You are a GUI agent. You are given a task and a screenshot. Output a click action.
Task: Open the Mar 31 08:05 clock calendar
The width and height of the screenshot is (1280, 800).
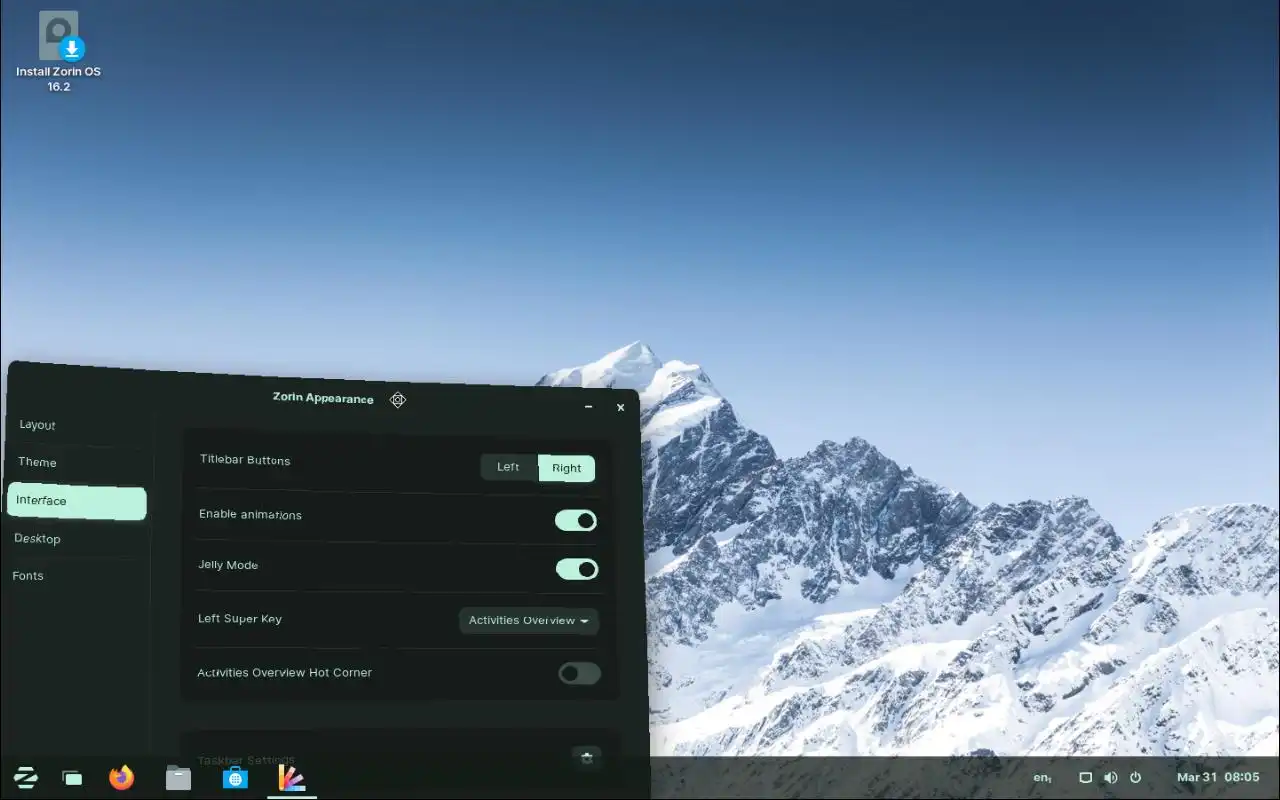click(1218, 777)
